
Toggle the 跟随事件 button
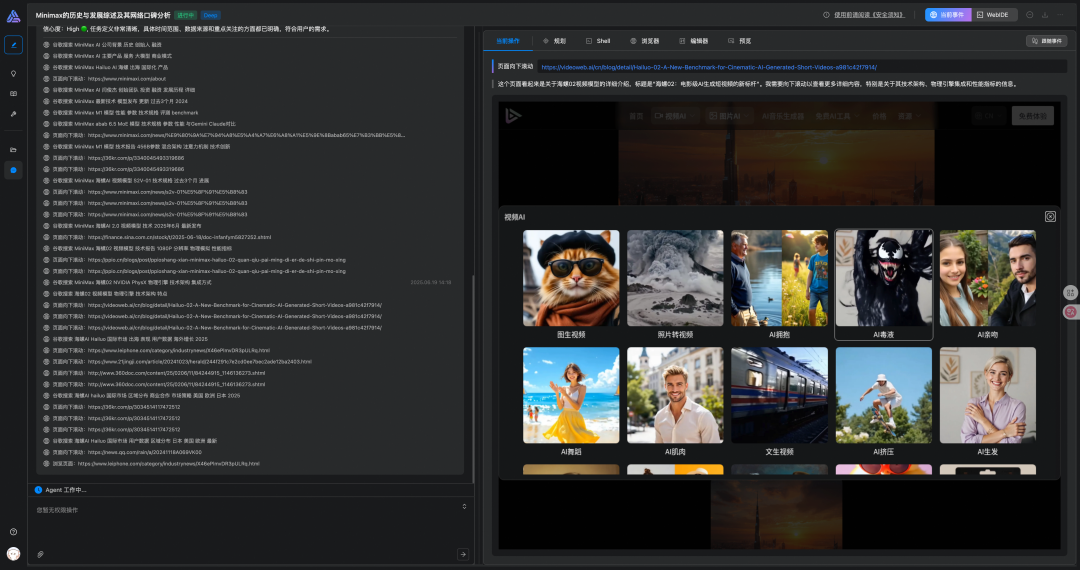pos(1046,41)
